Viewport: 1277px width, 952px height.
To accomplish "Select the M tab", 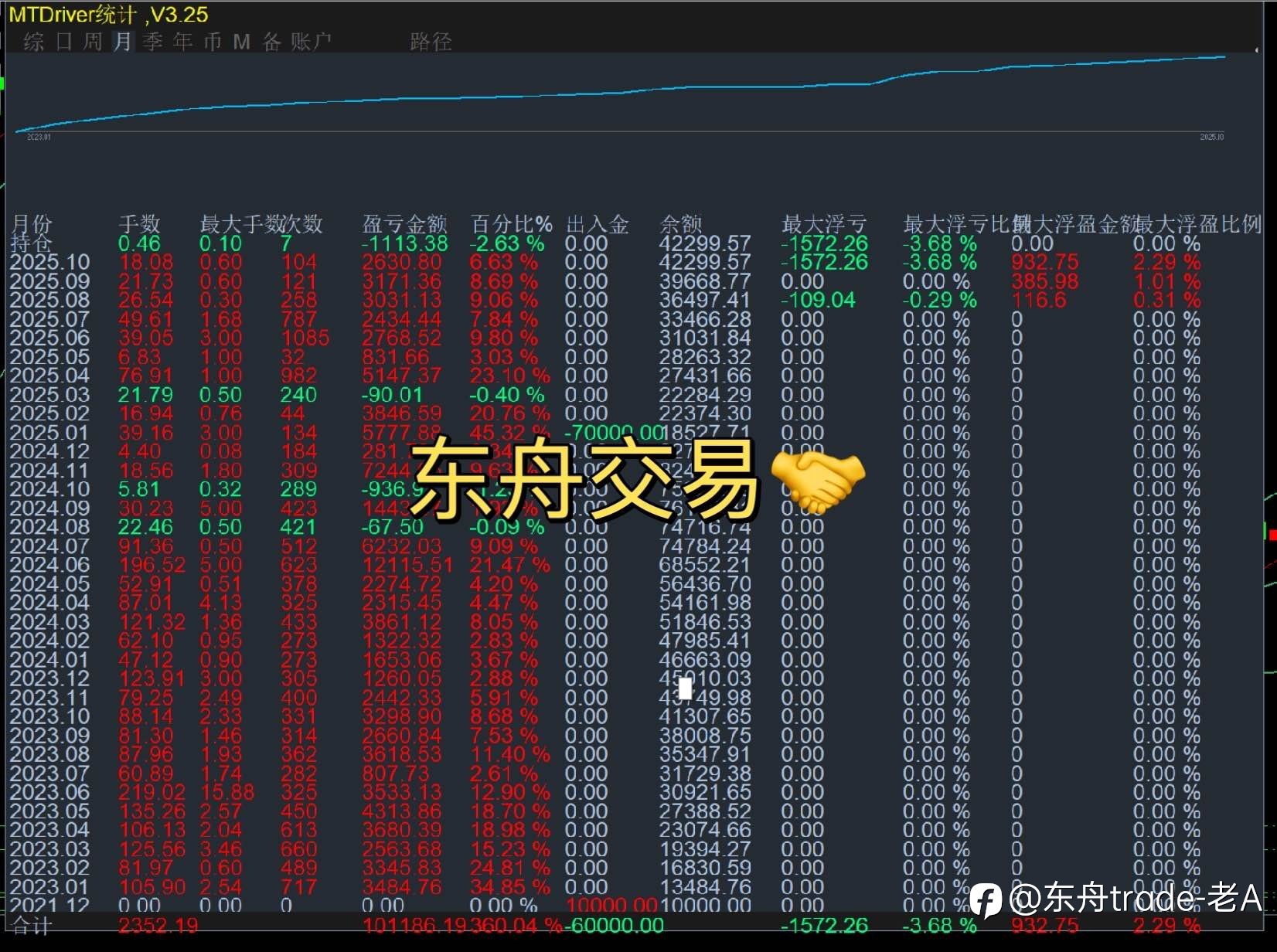I will click(242, 42).
